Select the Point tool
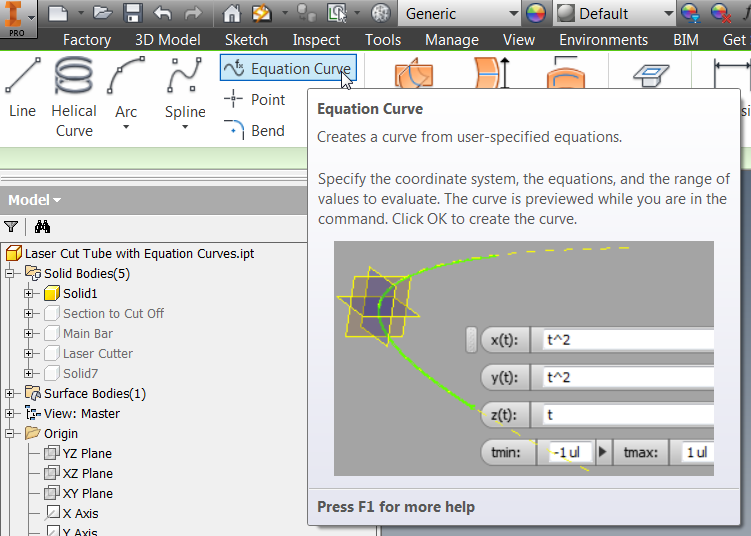Viewport: 751px width, 536px height. coord(255,100)
